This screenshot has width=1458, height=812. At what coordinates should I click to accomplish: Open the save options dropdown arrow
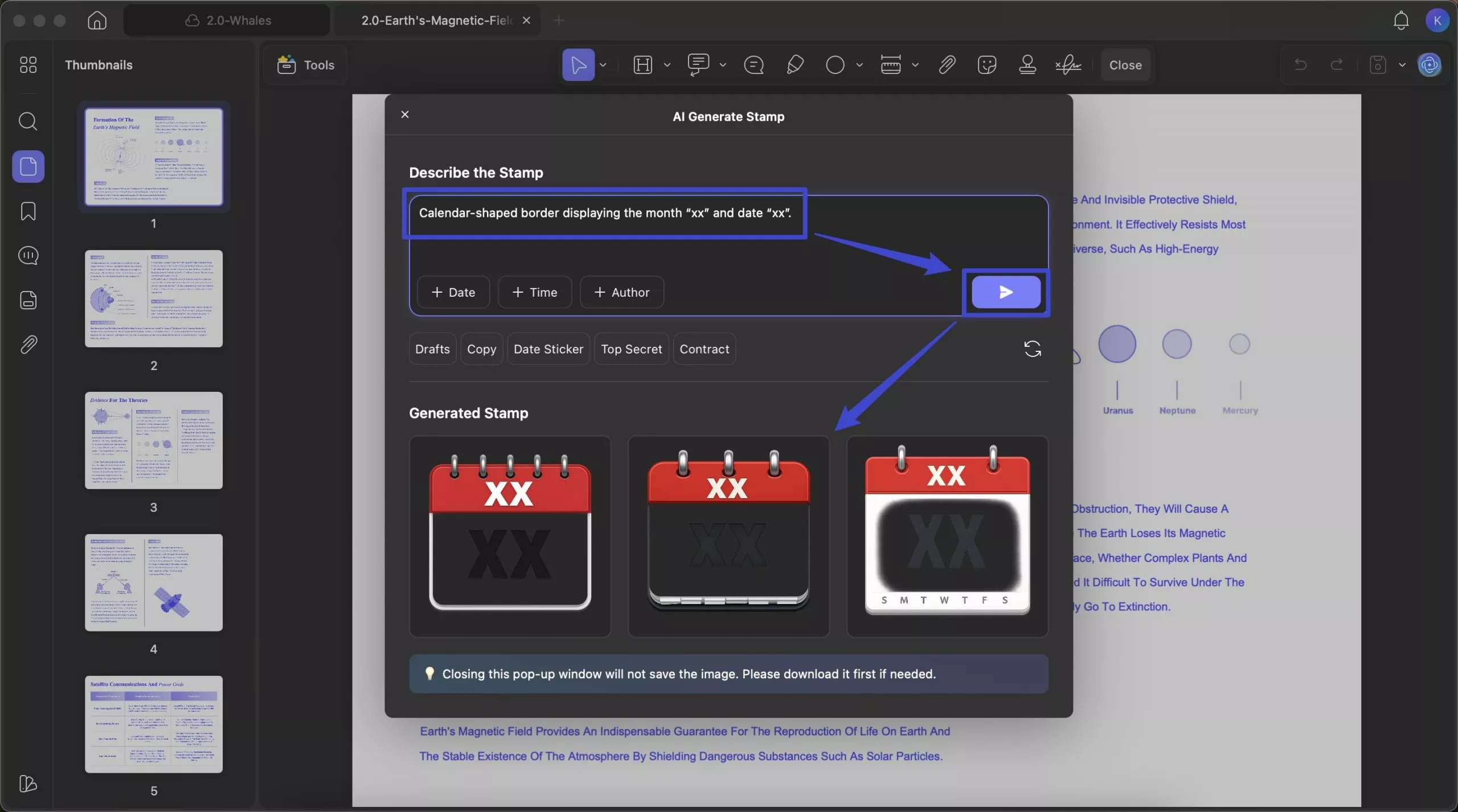tap(1402, 65)
